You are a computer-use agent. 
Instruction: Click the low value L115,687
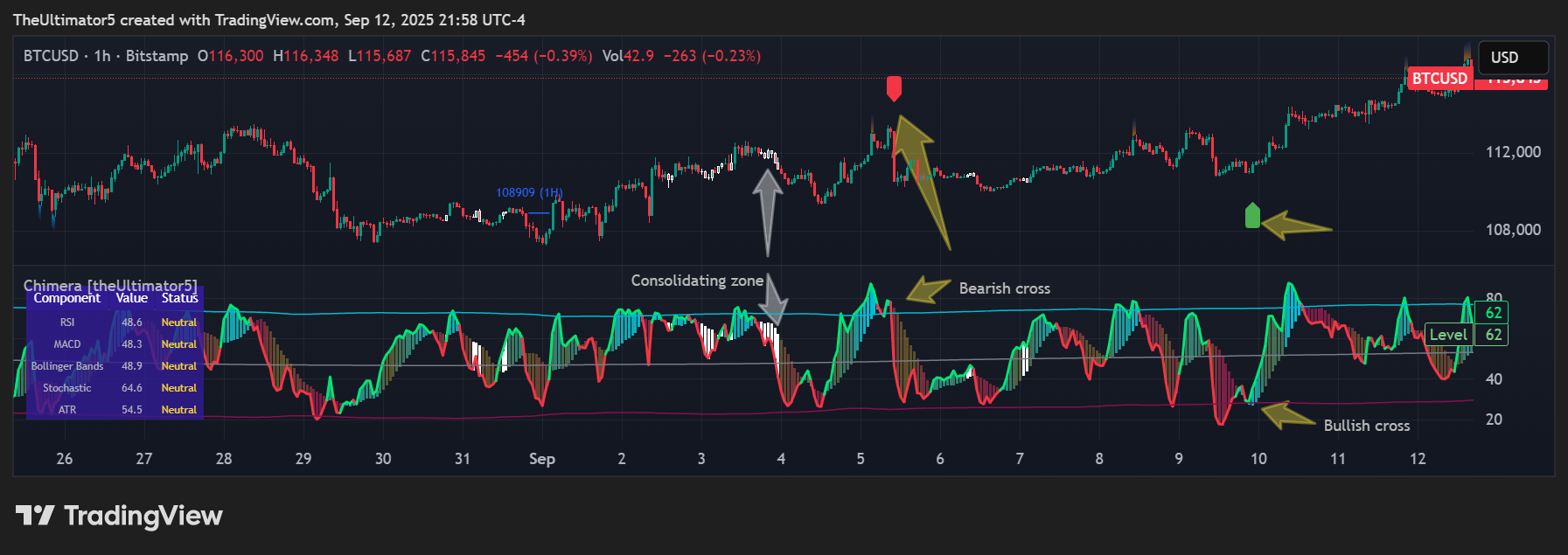click(x=379, y=56)
